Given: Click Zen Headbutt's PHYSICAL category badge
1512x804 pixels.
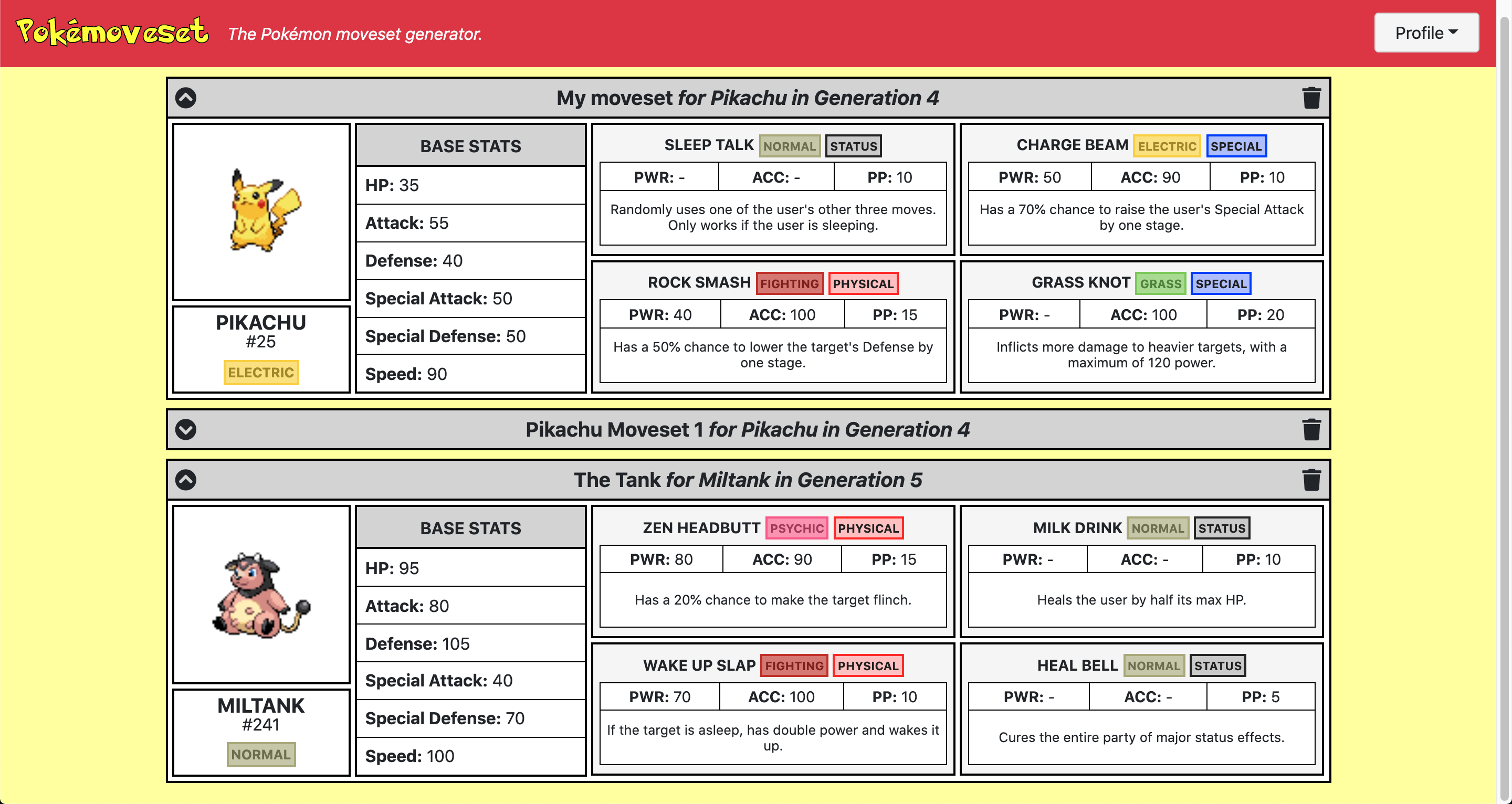Looking at the screenshot, I should click(x=868, y=528).
